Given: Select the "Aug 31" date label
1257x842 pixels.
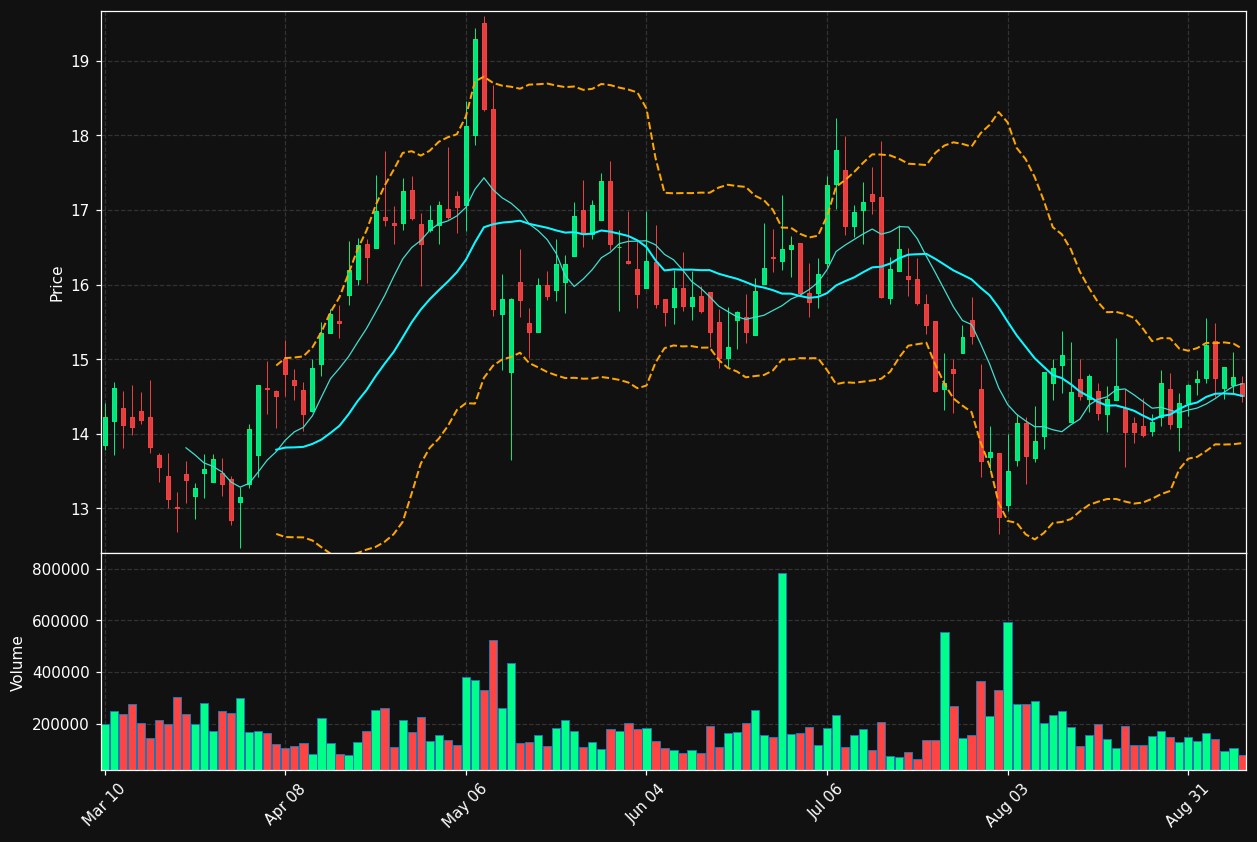Looking at the screenshot, I should (1188, 804).
